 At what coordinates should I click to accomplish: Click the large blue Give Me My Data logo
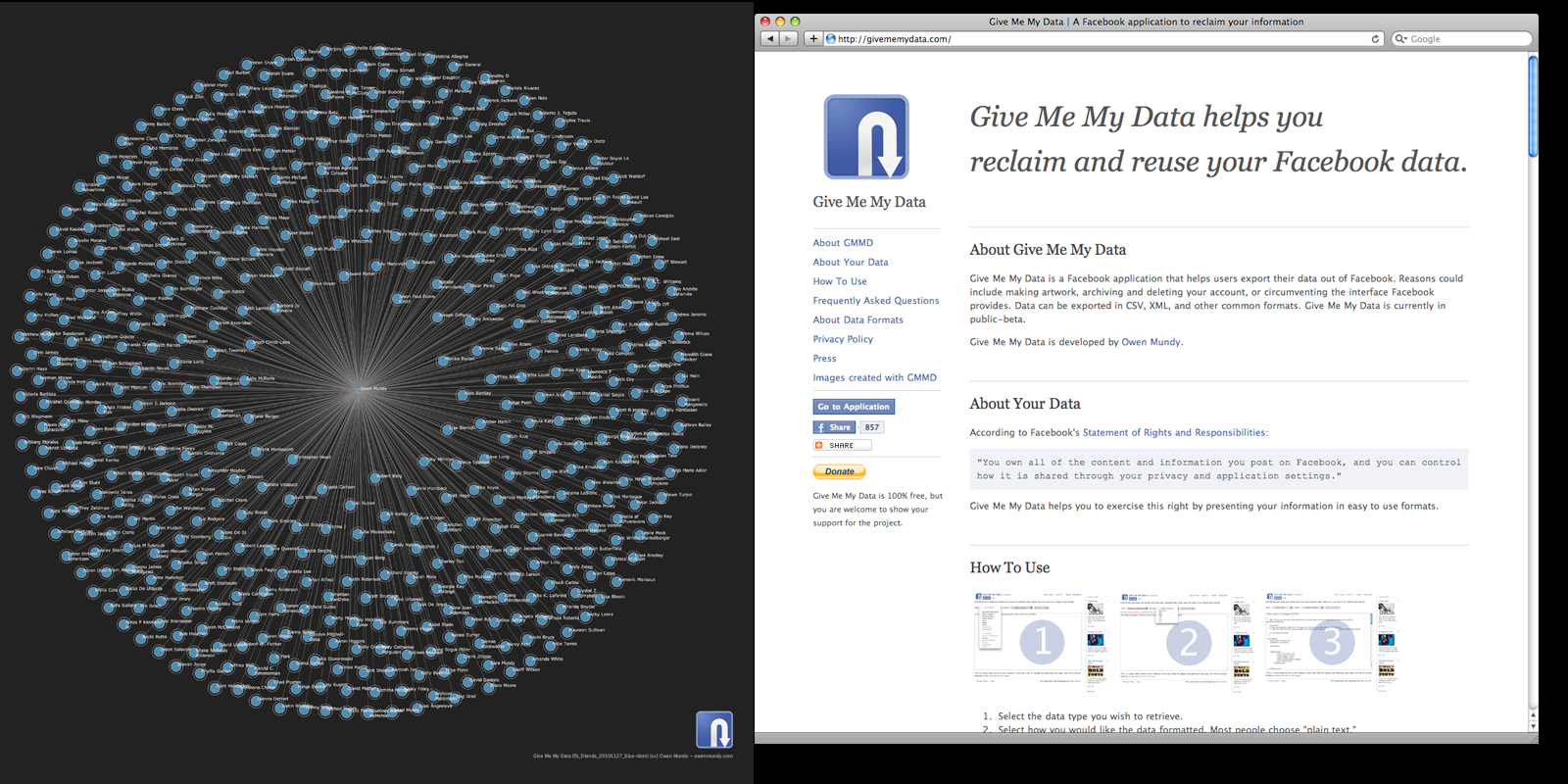coord(866,137)
